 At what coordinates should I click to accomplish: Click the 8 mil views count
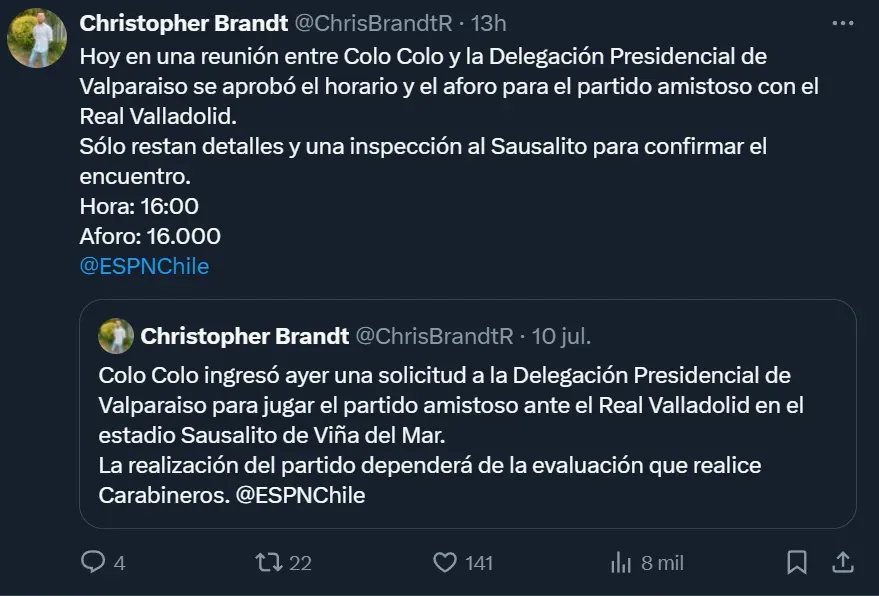662,563
